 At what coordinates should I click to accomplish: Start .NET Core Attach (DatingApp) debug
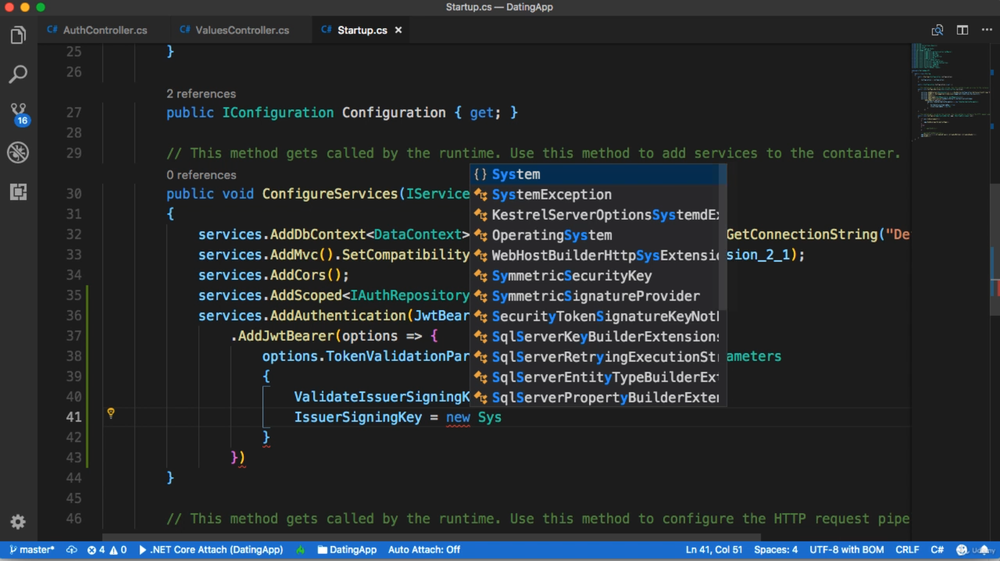[210, 550]
